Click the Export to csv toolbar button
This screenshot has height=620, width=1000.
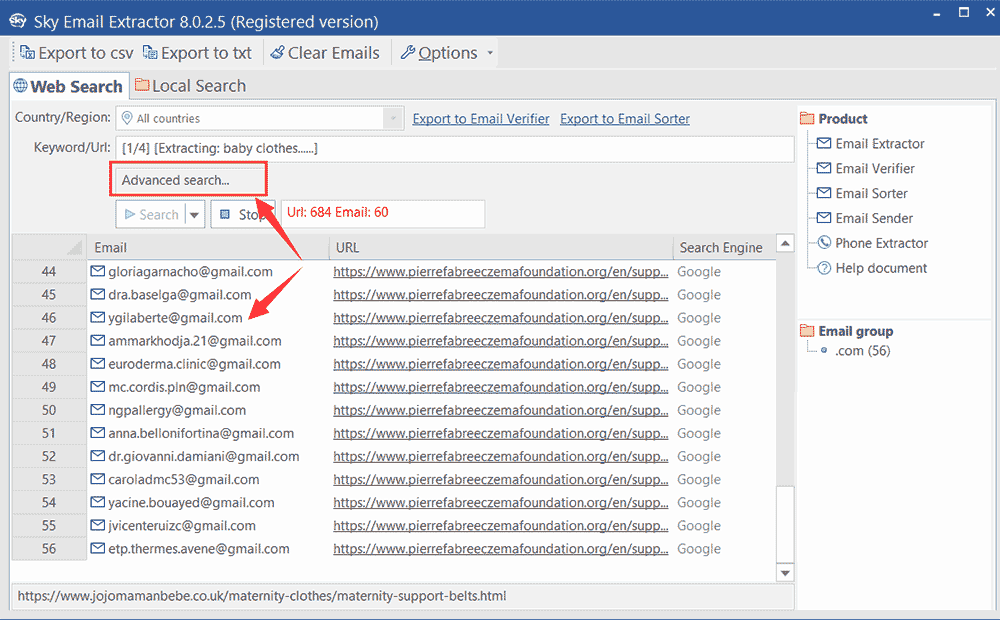tap(77, 53)
